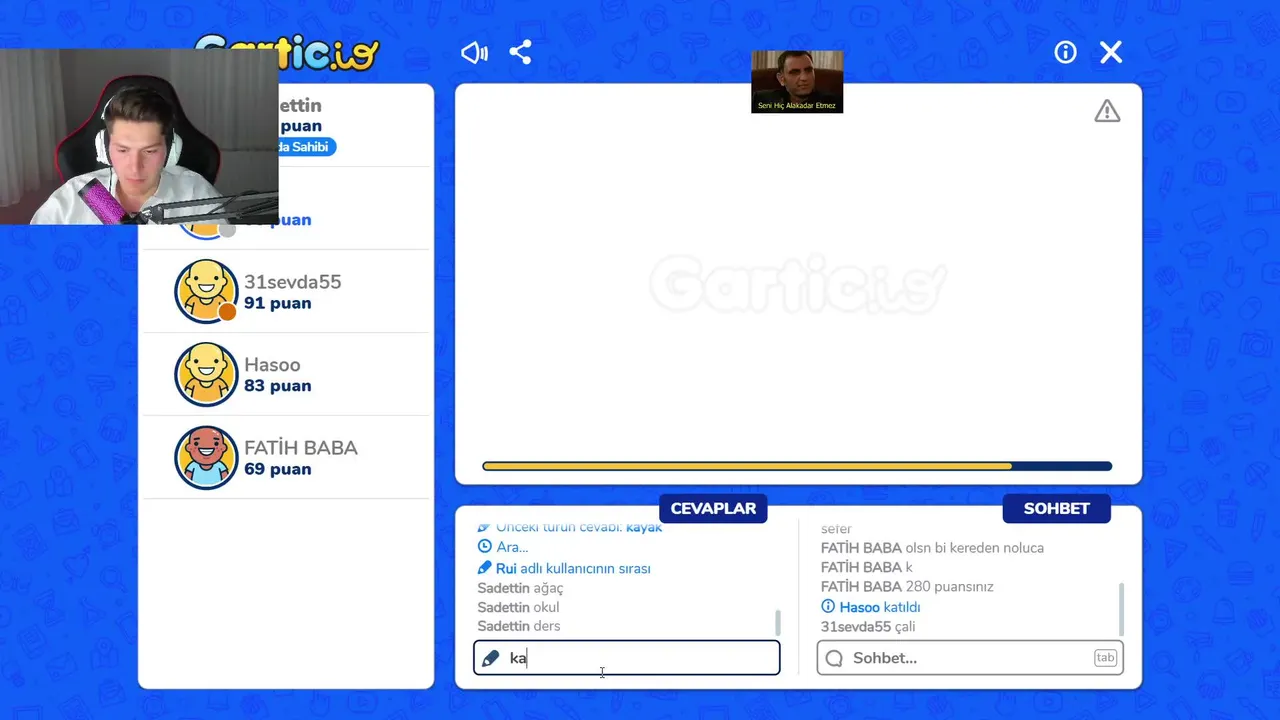This screenshot has width=1280, height=720.
Task: Click 'Hasoo katıldı' join notice
Action: click(871, 607)
